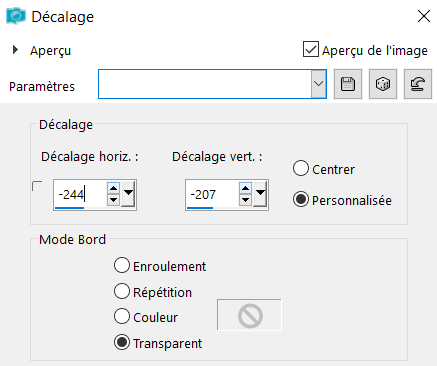Click the save preset floppy disk icon
The image size is (437, 366).
[x=348, y=84]
